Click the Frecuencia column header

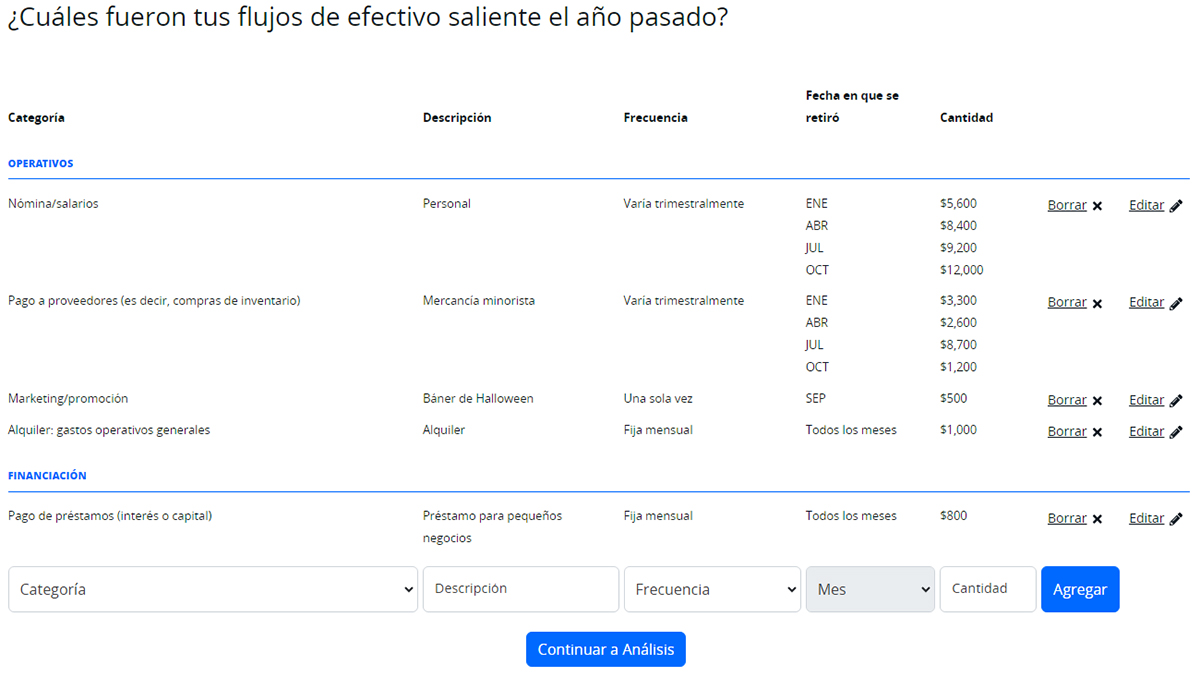(x=656, y=118)
